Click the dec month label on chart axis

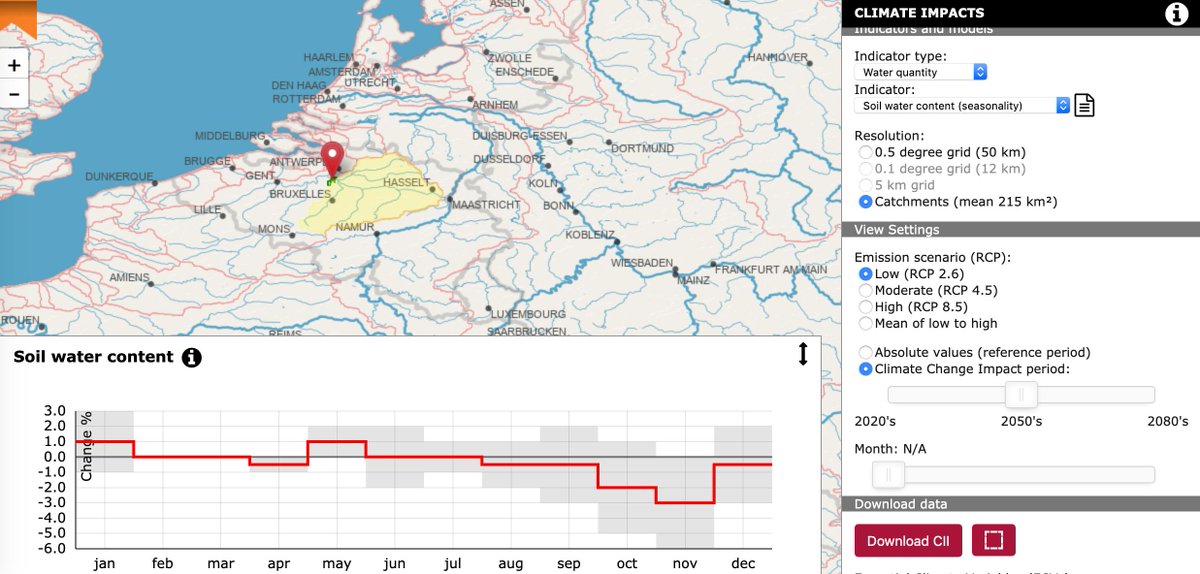click(x=743, y=564)
